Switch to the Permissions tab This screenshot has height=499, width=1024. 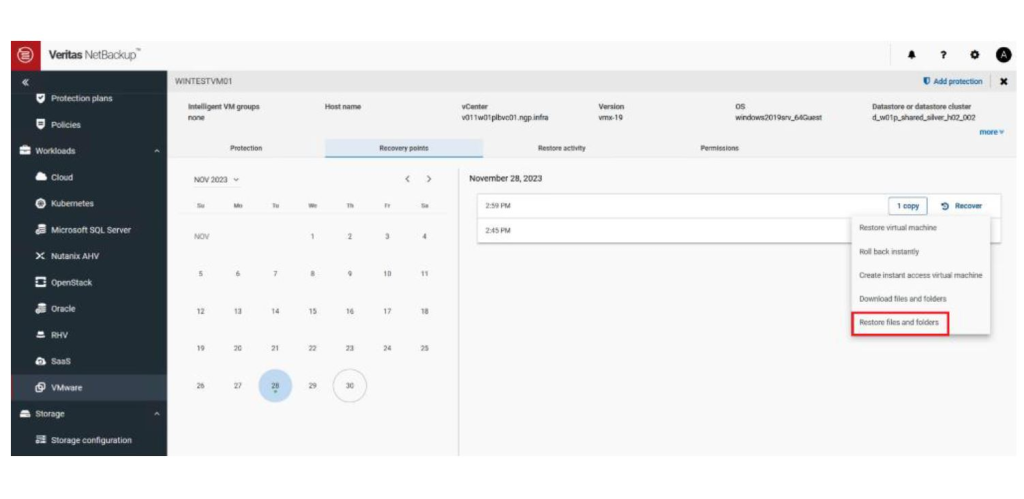point(719,148)
